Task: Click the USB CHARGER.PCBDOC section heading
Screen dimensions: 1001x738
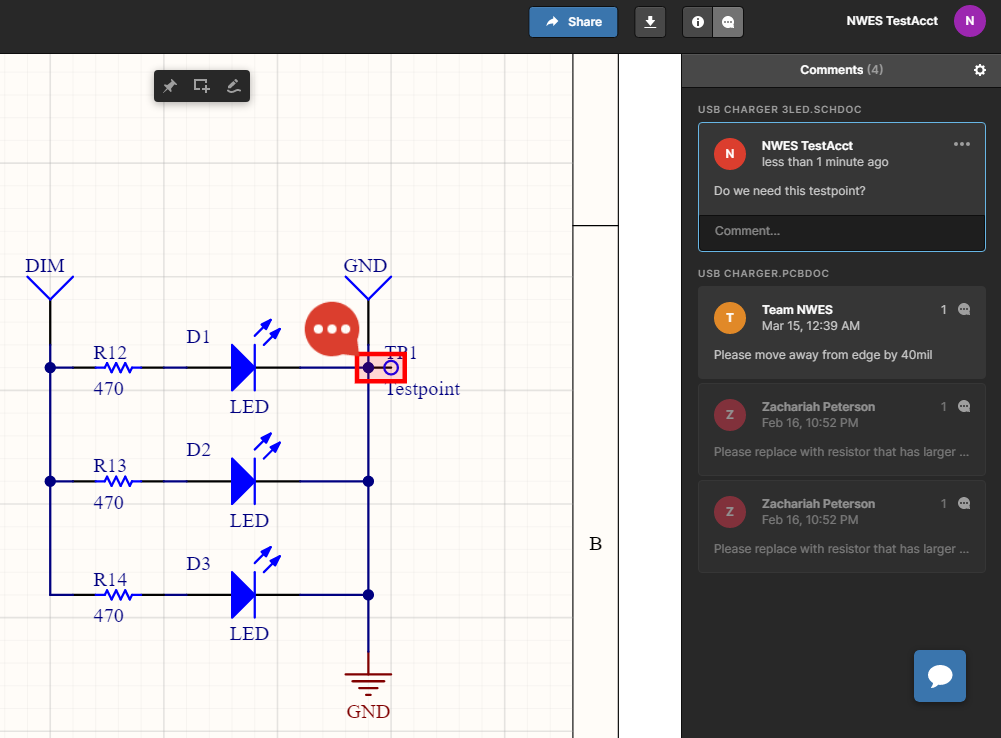Action: [x=764, y=273]
